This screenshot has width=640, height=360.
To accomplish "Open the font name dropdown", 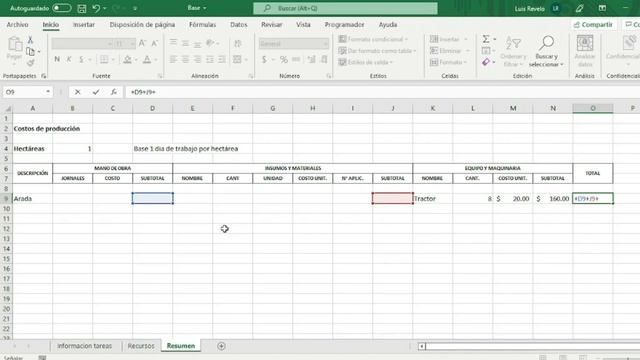I will tap(110, 43).
